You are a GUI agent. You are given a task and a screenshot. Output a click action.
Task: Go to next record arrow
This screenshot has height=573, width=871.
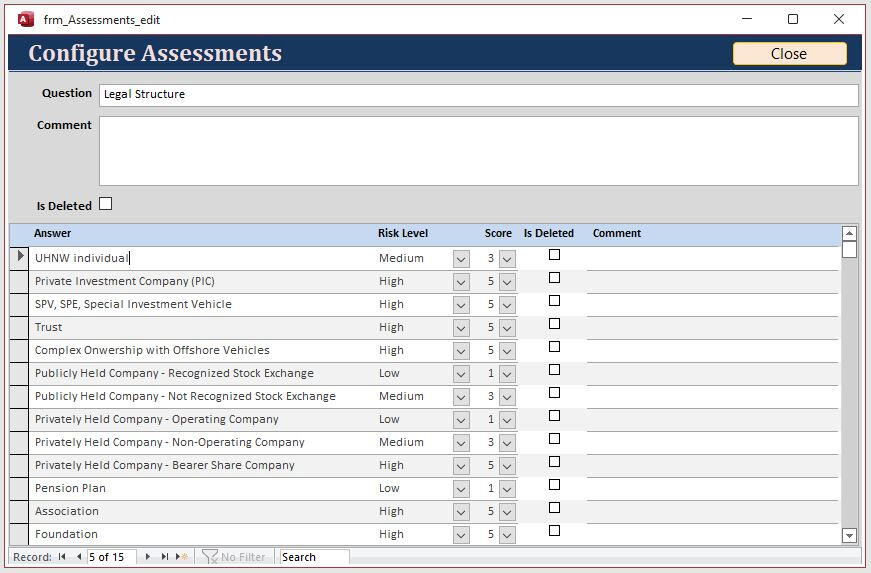pyautogui.click(x=148, y=557)
